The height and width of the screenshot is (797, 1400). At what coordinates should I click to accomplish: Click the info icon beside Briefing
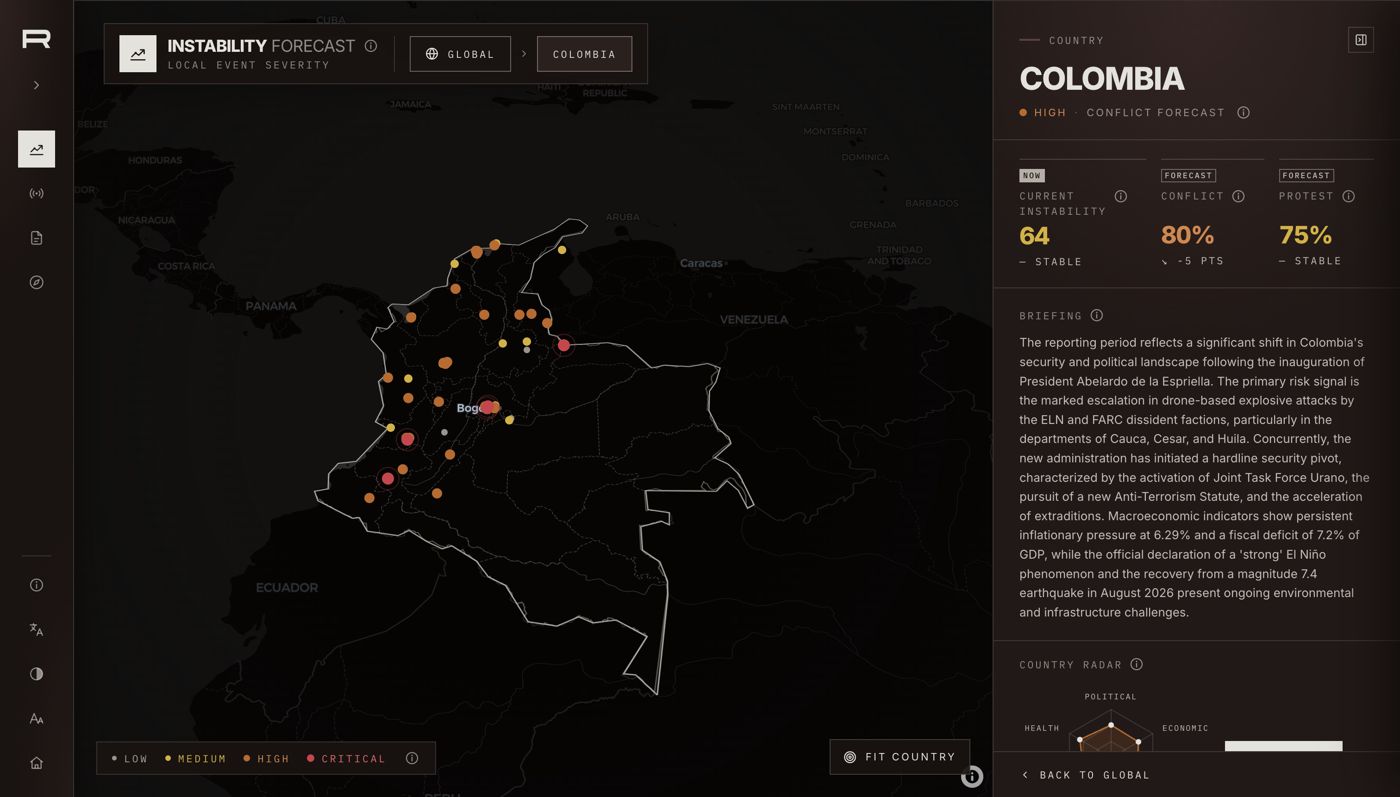(1097, 316)
